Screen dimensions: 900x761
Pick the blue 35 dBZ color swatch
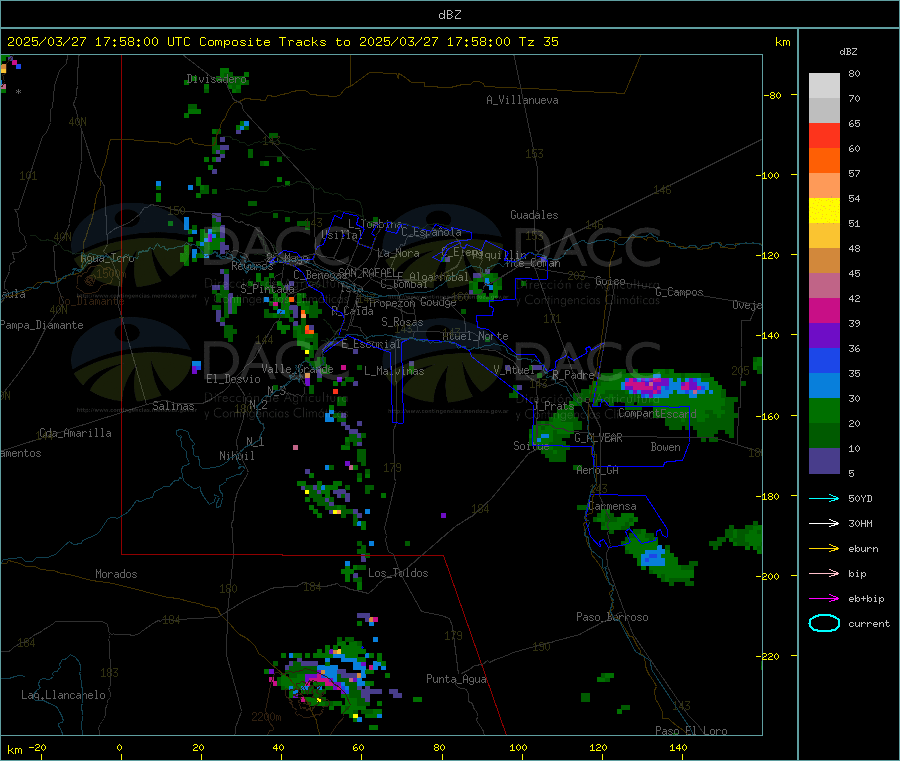click(x=824, y=360)
